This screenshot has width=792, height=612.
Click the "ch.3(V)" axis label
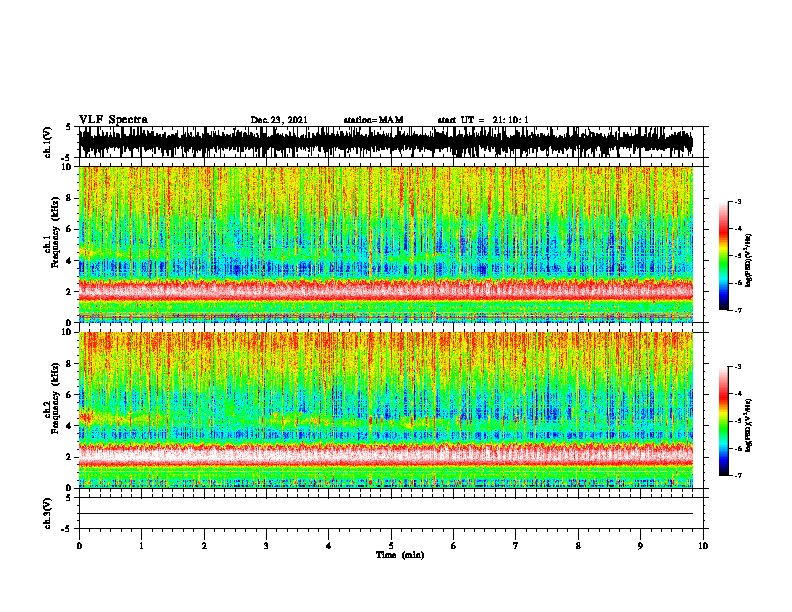[x=48, y=514]
